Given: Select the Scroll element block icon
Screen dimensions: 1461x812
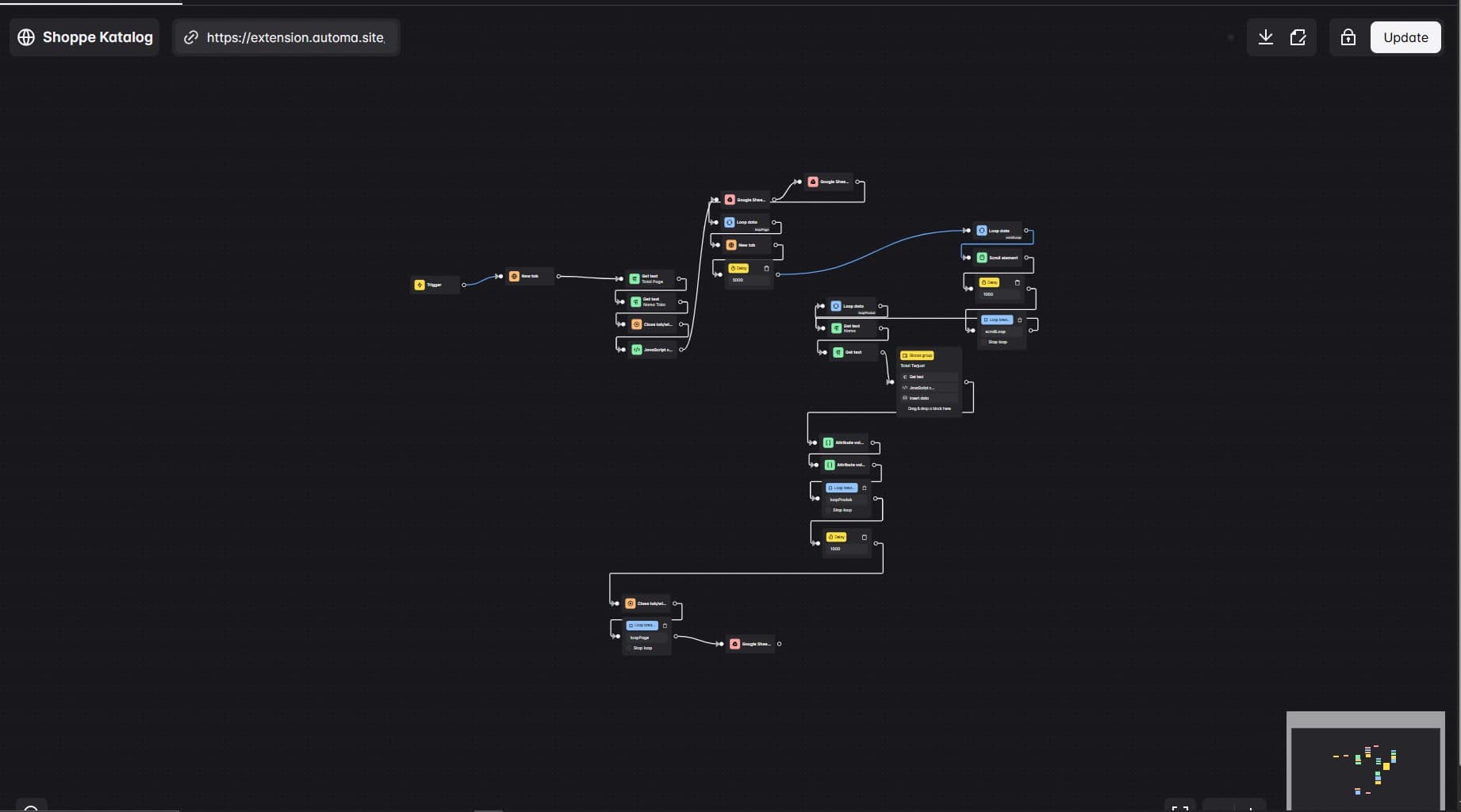Looking at the screenshot, I should point(982,258).
